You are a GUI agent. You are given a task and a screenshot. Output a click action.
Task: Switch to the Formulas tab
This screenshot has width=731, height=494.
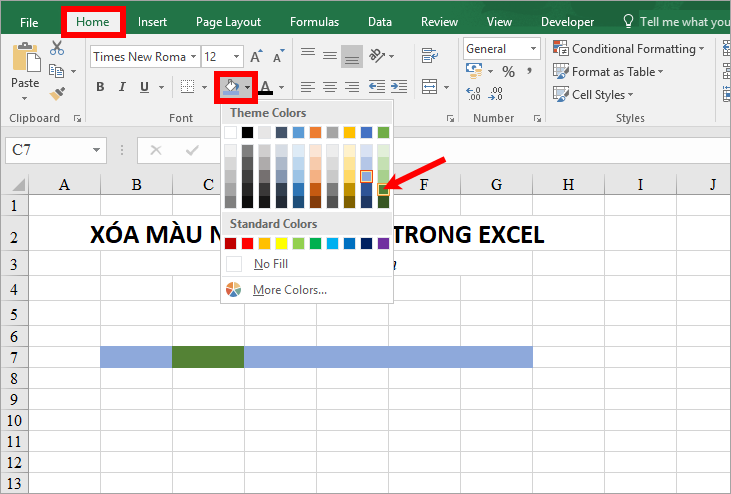pyautogui.click(x=314, y=22)
